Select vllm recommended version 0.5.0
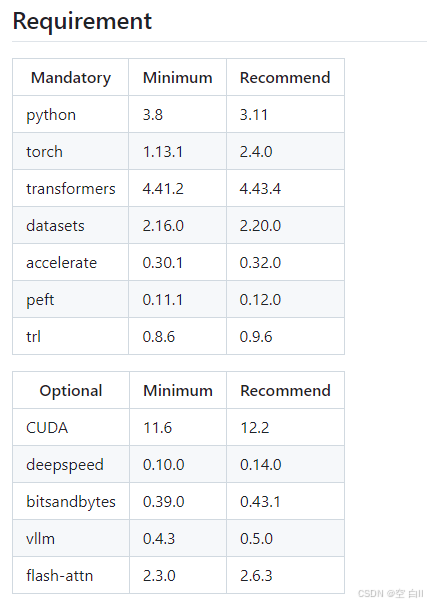 point(256,539)
